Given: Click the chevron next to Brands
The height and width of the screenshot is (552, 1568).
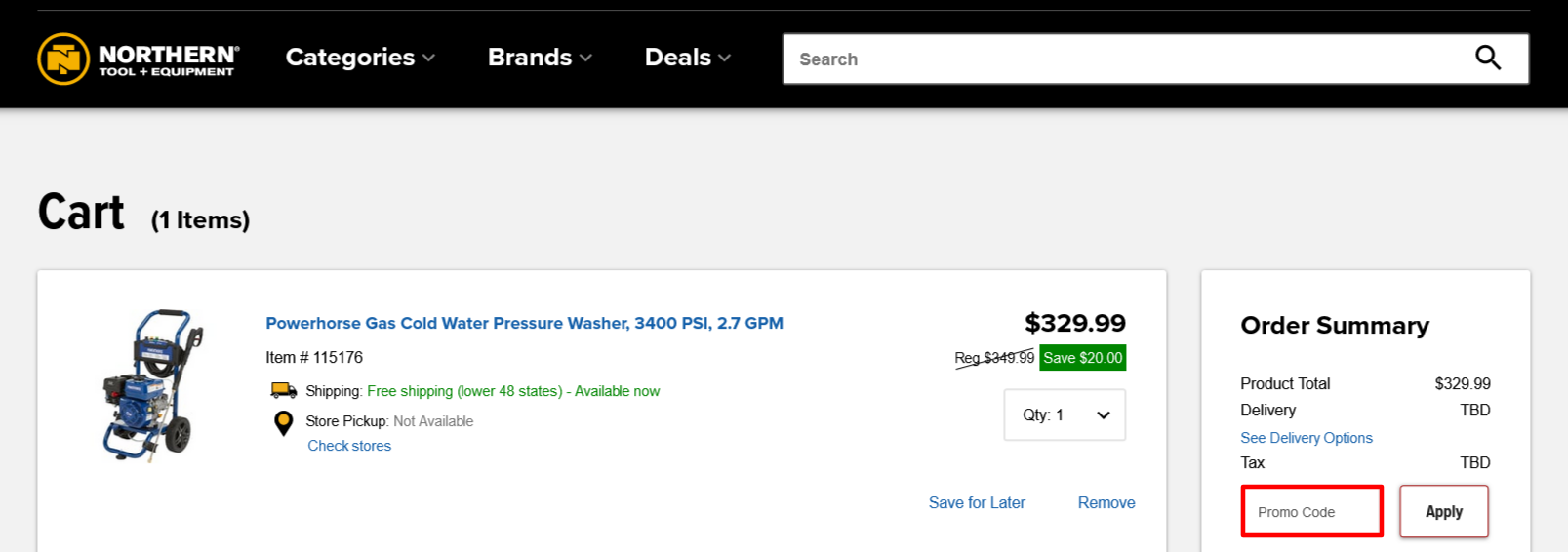Looking at the screenshot, I should click(x=586, y=59).
